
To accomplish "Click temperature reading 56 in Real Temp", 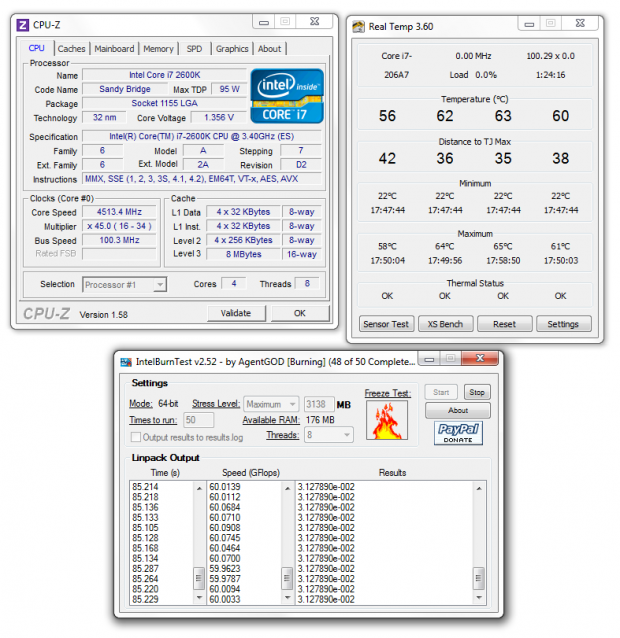I will 387,116.
